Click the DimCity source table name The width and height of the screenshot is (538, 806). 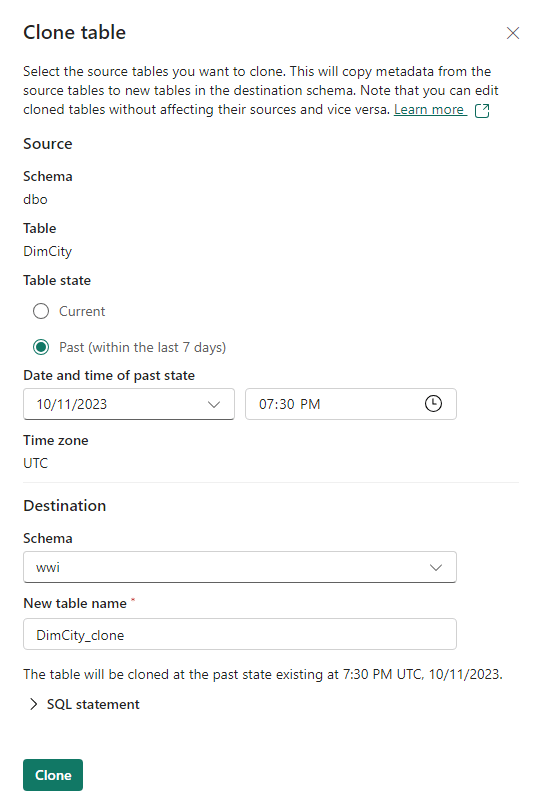[47, 251]
